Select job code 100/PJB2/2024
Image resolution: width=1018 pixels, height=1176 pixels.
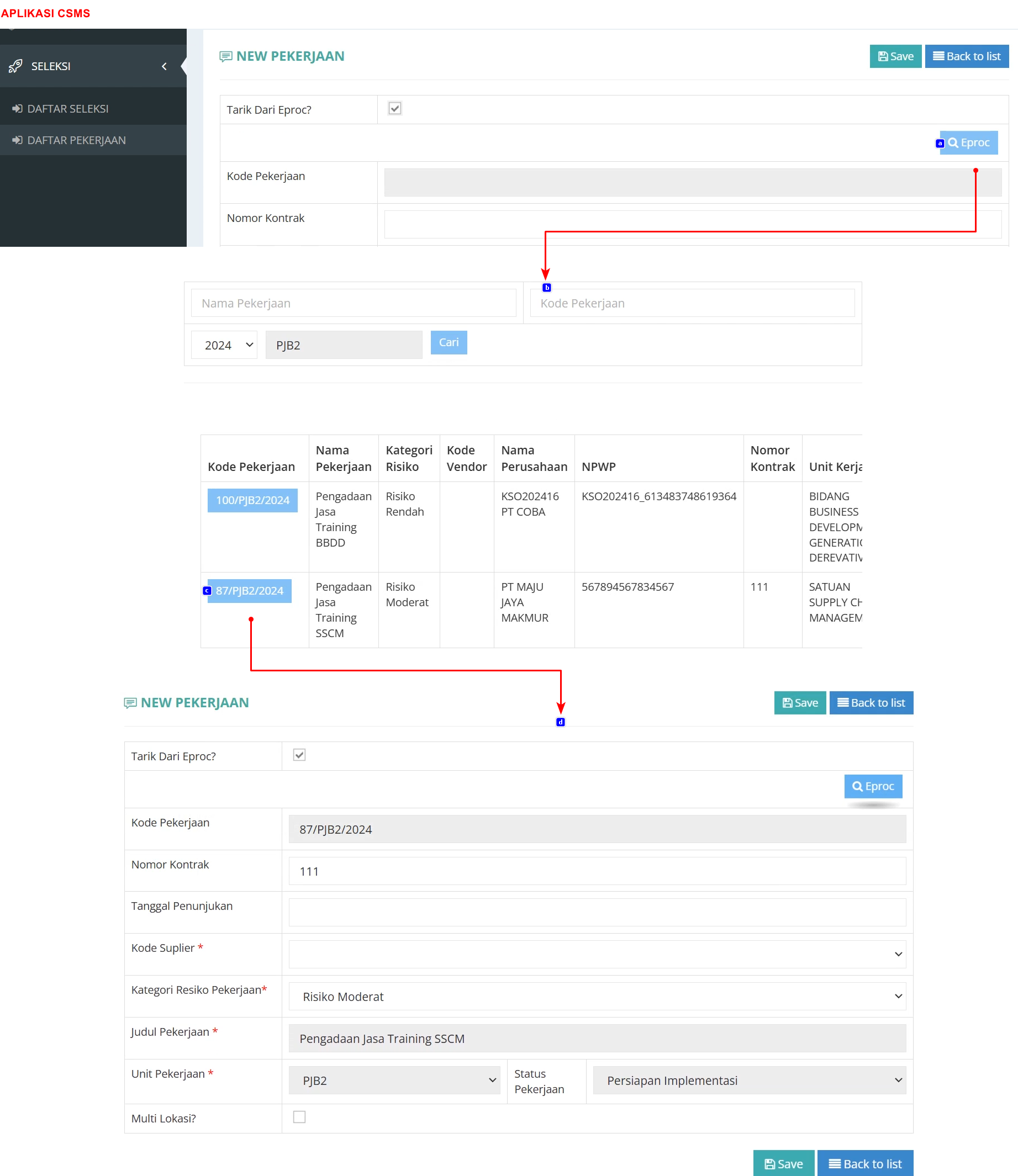tap(252, 500)
